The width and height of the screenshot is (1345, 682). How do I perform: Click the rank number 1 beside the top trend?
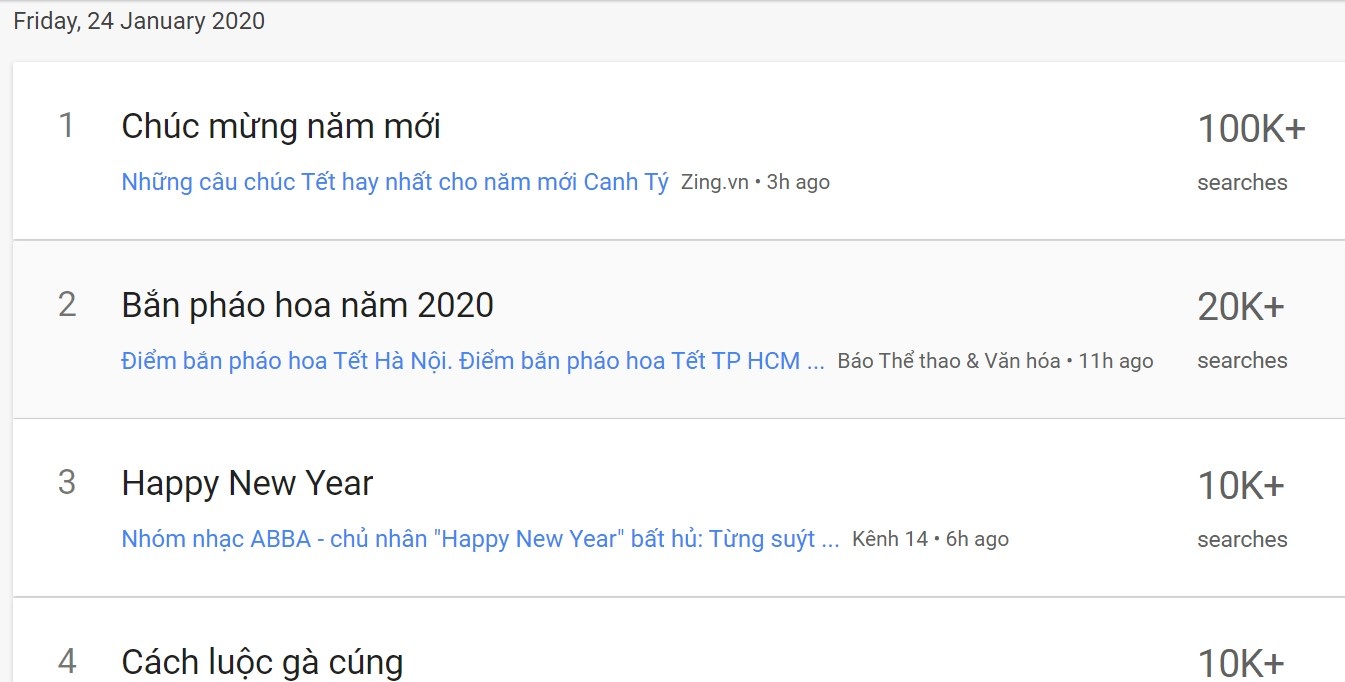point(67,127)
